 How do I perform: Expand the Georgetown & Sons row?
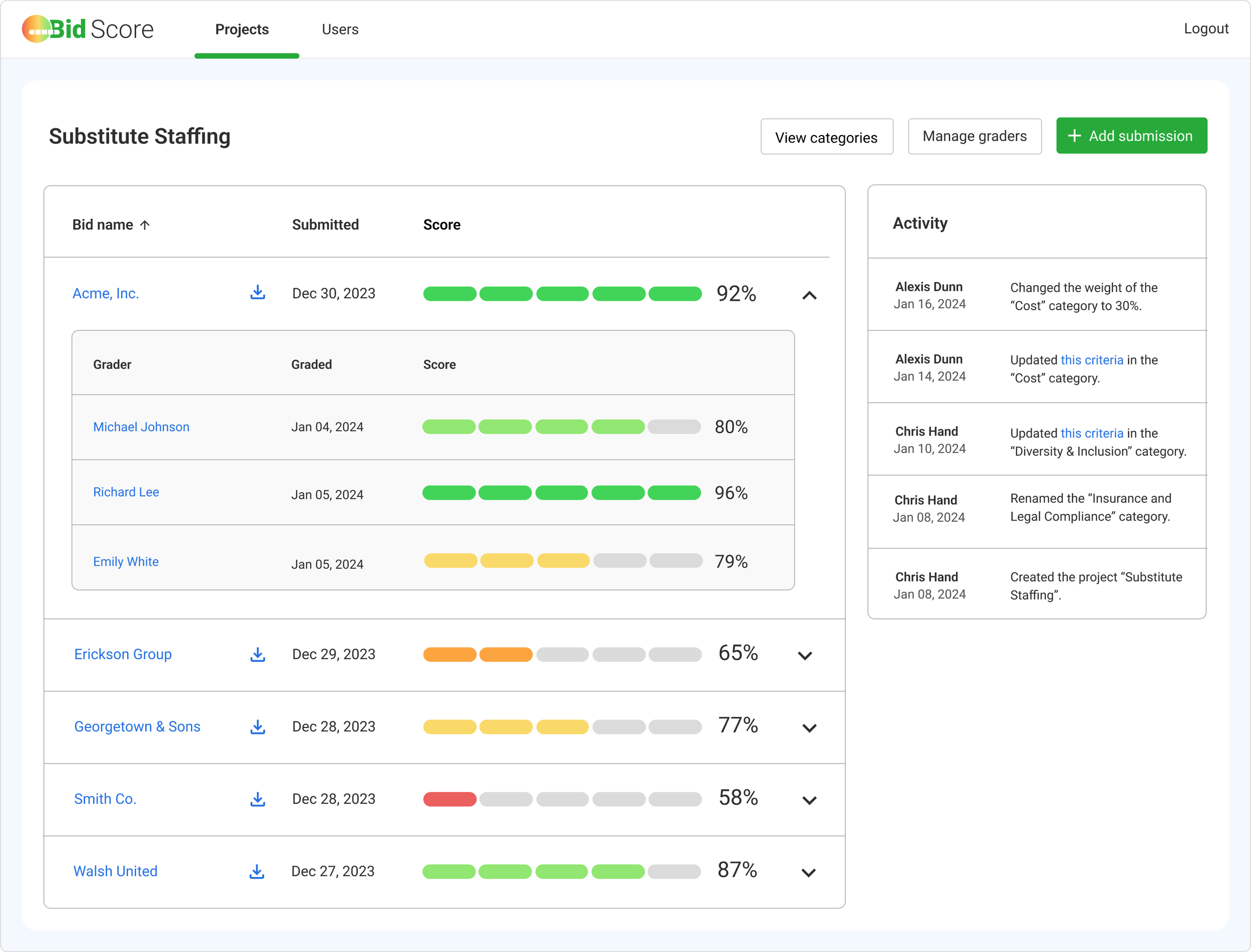810,728
